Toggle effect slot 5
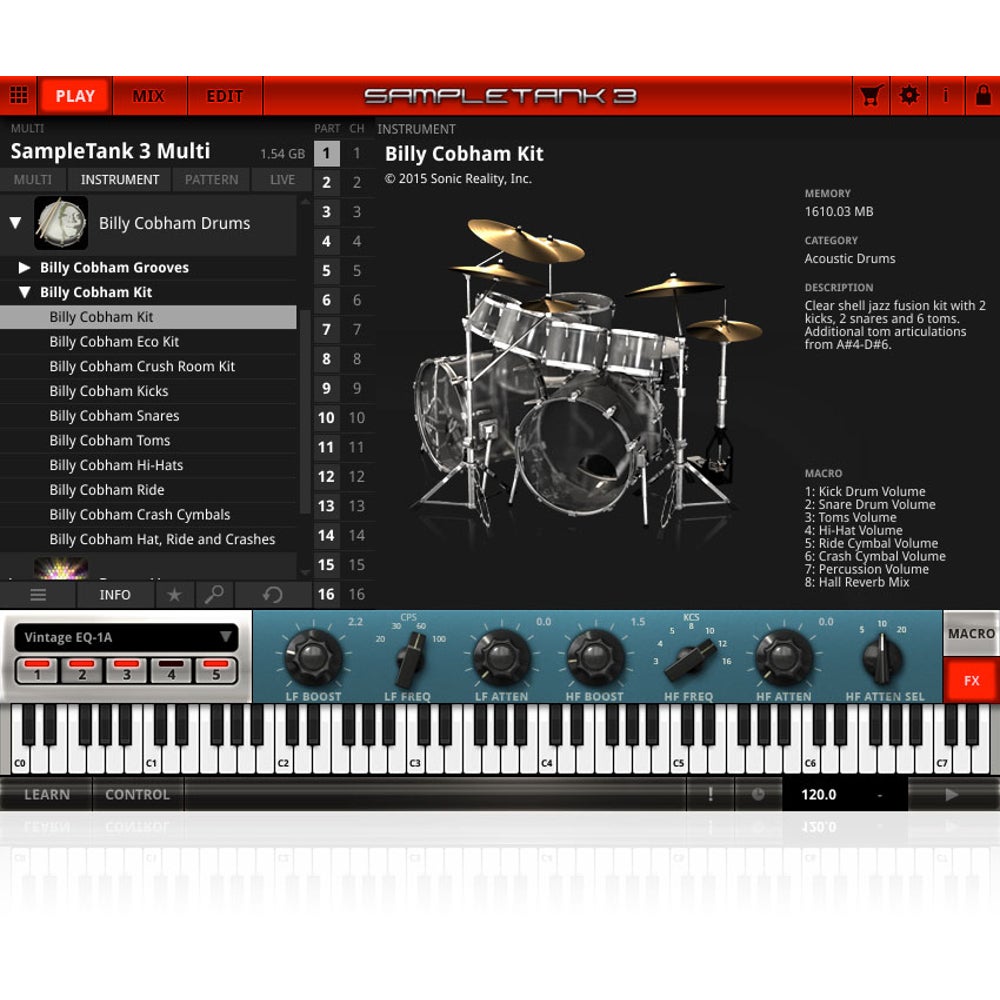Image resolution: width=1000 pixels, height=1000 pixels. coord(216,670)
